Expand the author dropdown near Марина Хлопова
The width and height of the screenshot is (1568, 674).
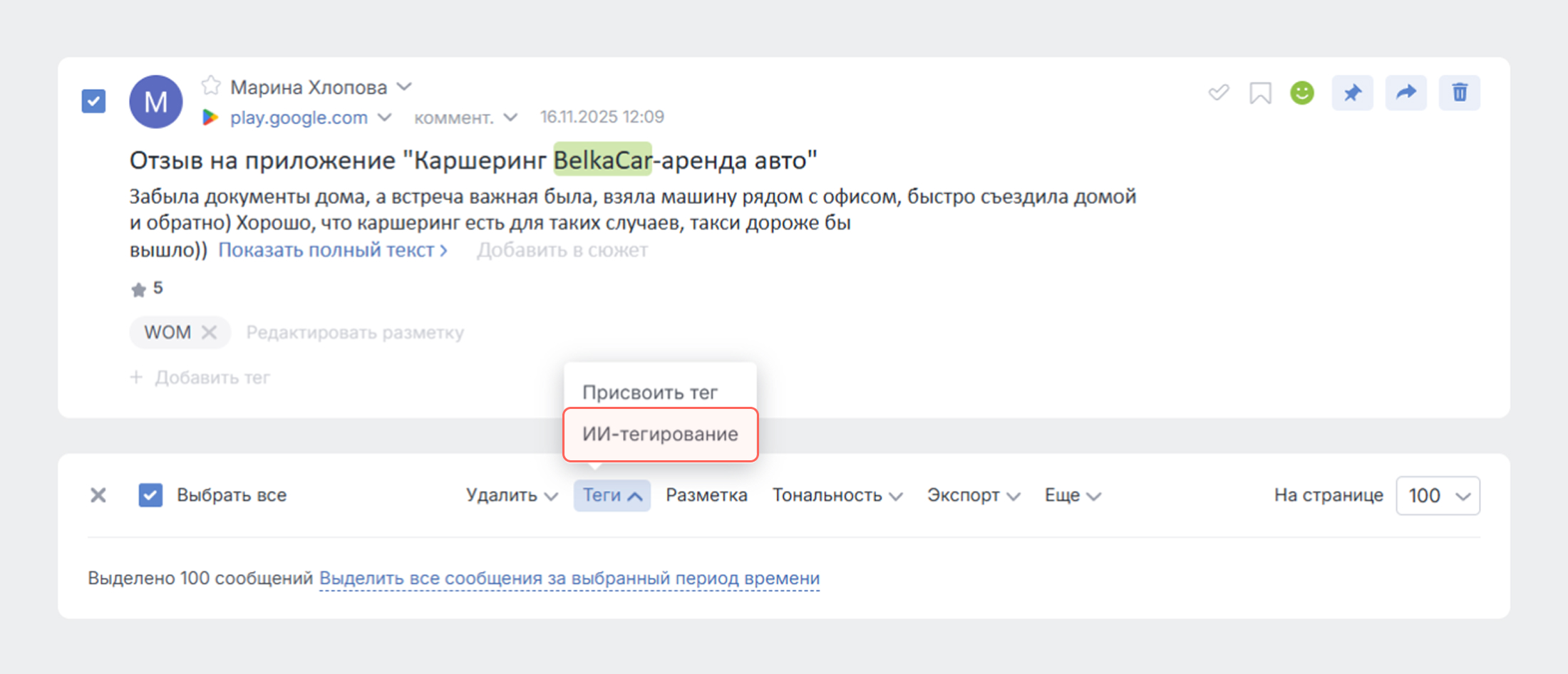(404, 86)
